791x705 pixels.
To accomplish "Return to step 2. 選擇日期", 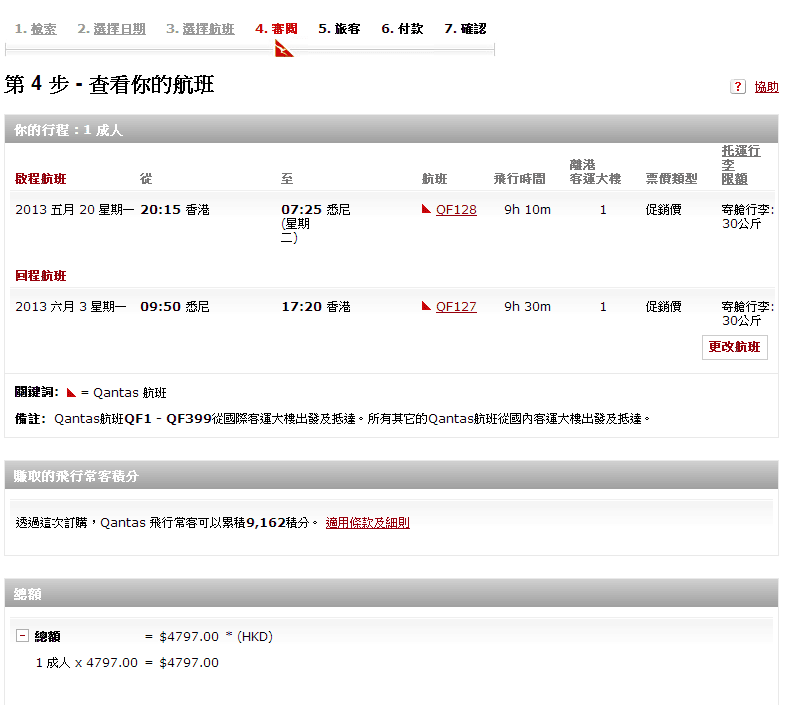I will click(111, 29).
